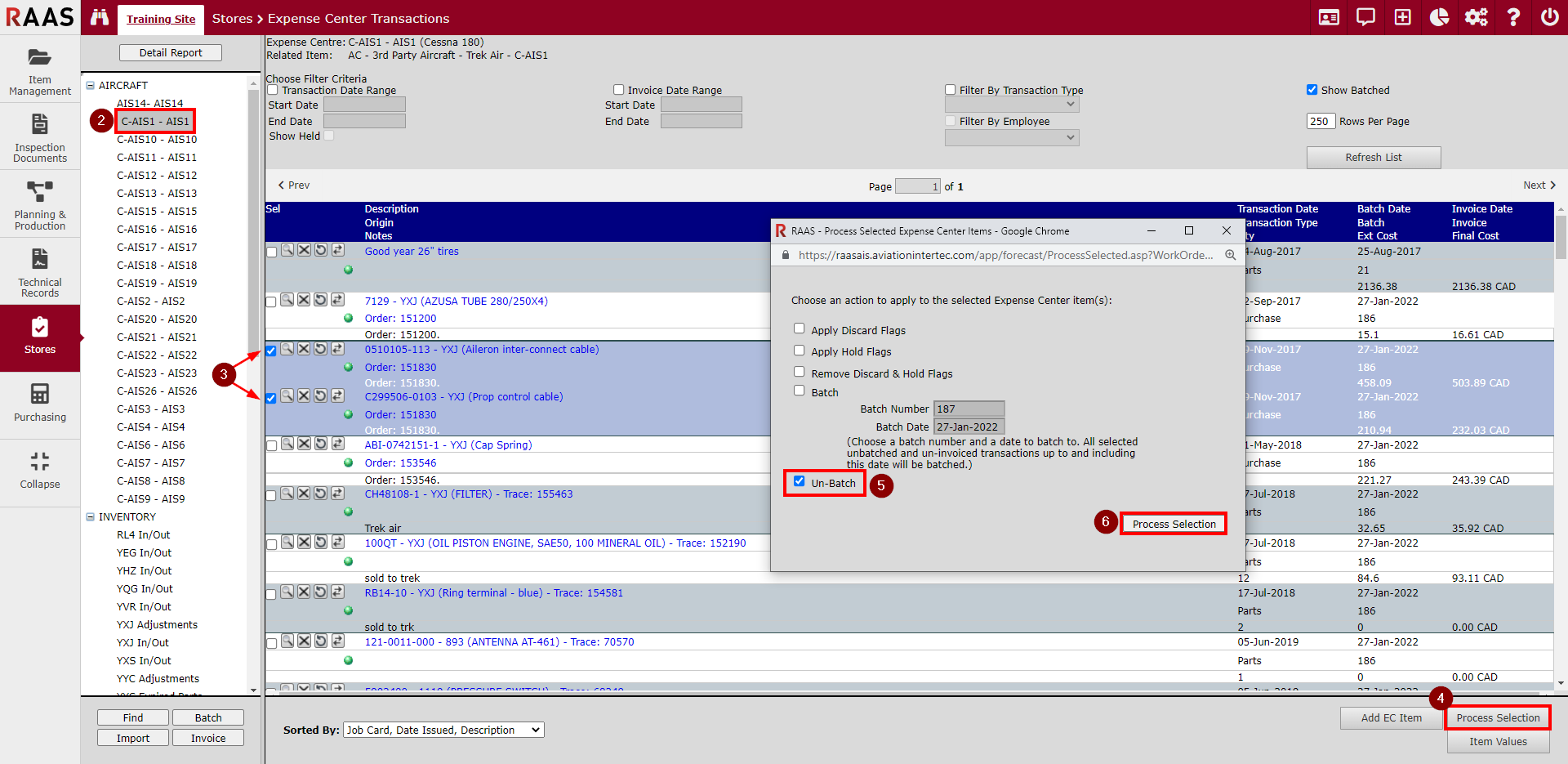Click the Rows Per Page input field
The image size is (1568, 764).
(x=1320, y=122)
